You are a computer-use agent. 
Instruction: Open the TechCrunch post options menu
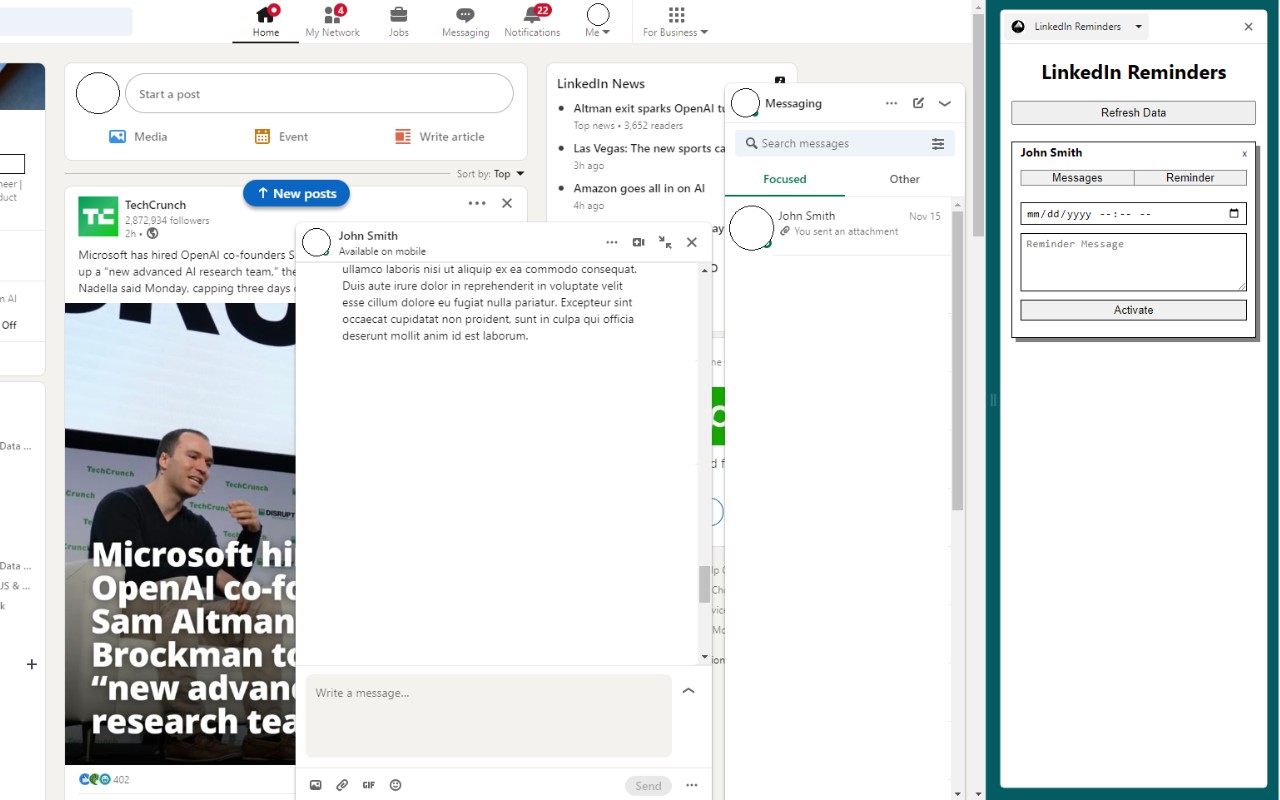477,203
